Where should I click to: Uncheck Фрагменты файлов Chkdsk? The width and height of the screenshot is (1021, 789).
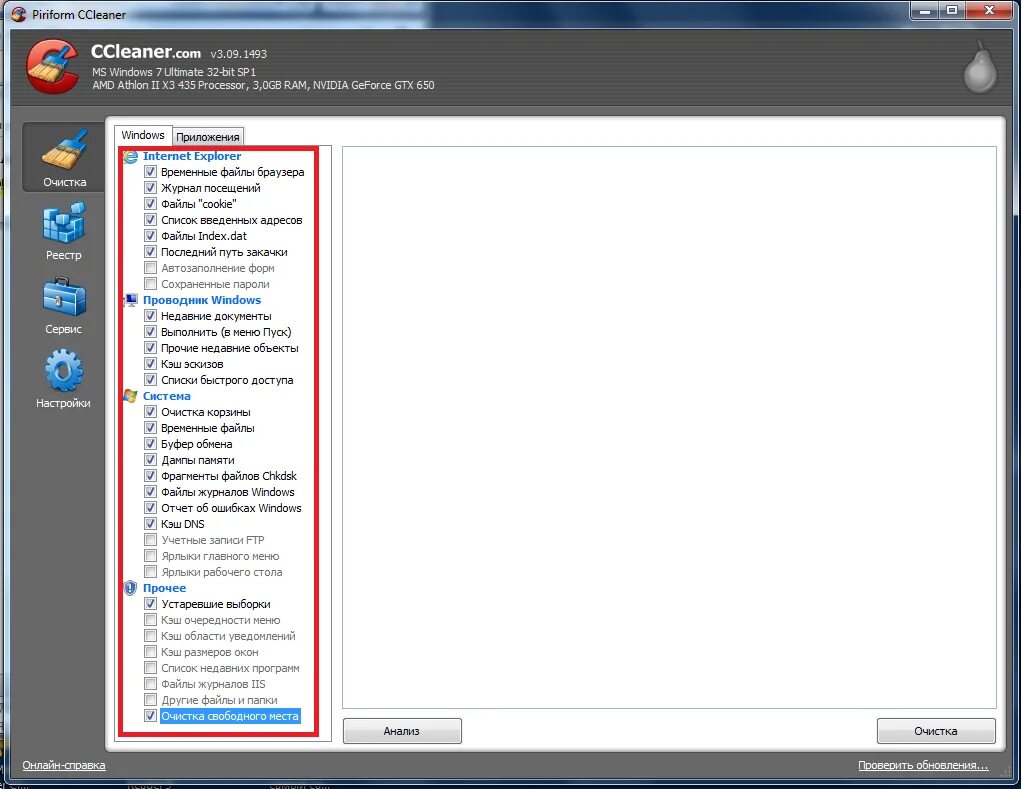click(x=150, y=476)
